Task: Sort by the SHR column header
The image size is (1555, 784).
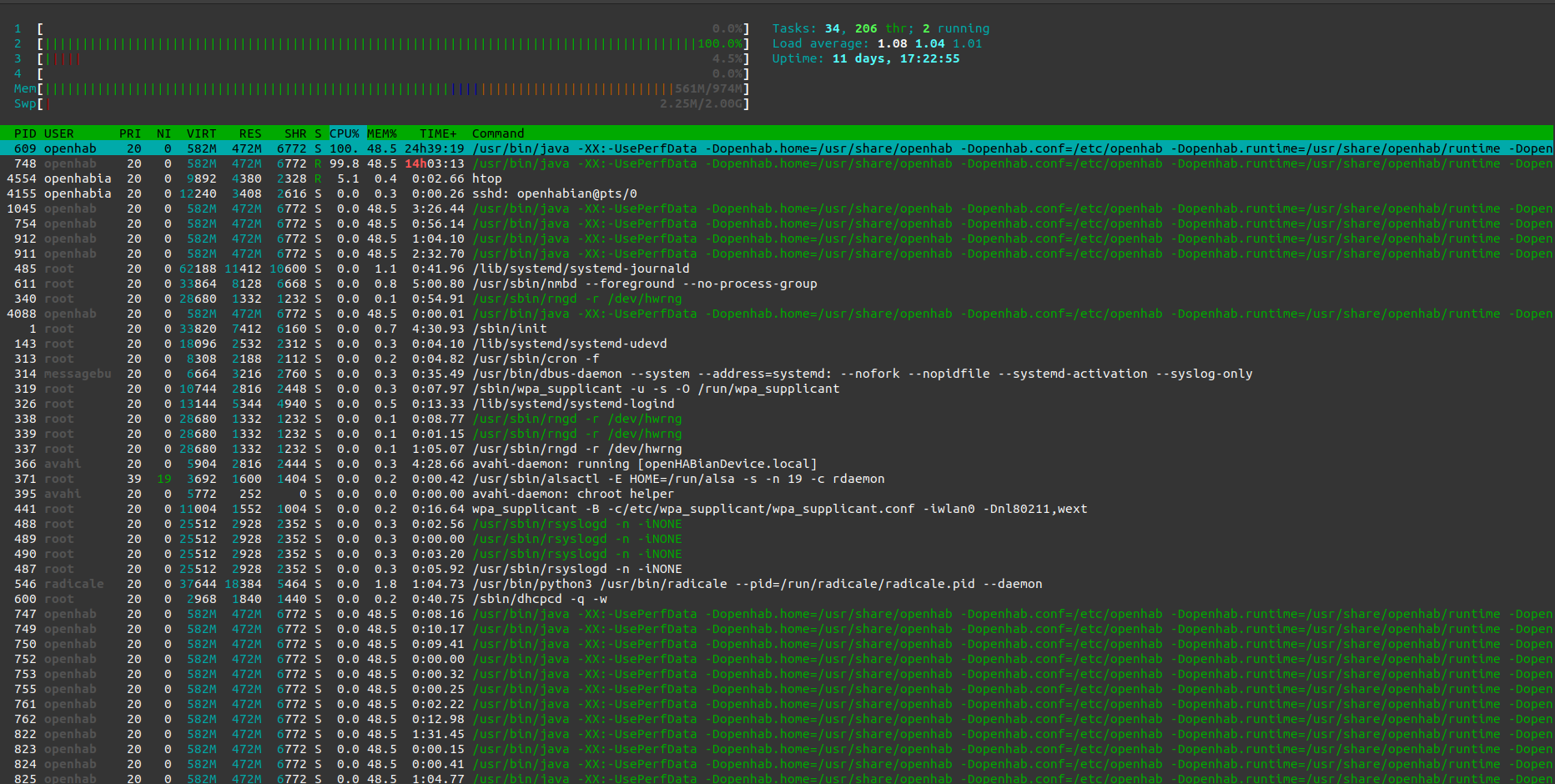Action: click(x=295, y=133)
